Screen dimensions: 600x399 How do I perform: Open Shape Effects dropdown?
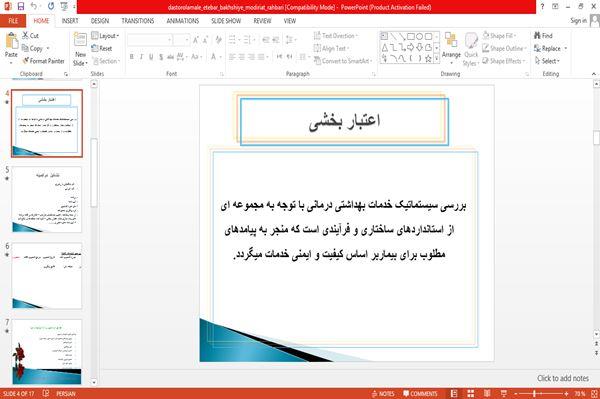tap(503, 61)
